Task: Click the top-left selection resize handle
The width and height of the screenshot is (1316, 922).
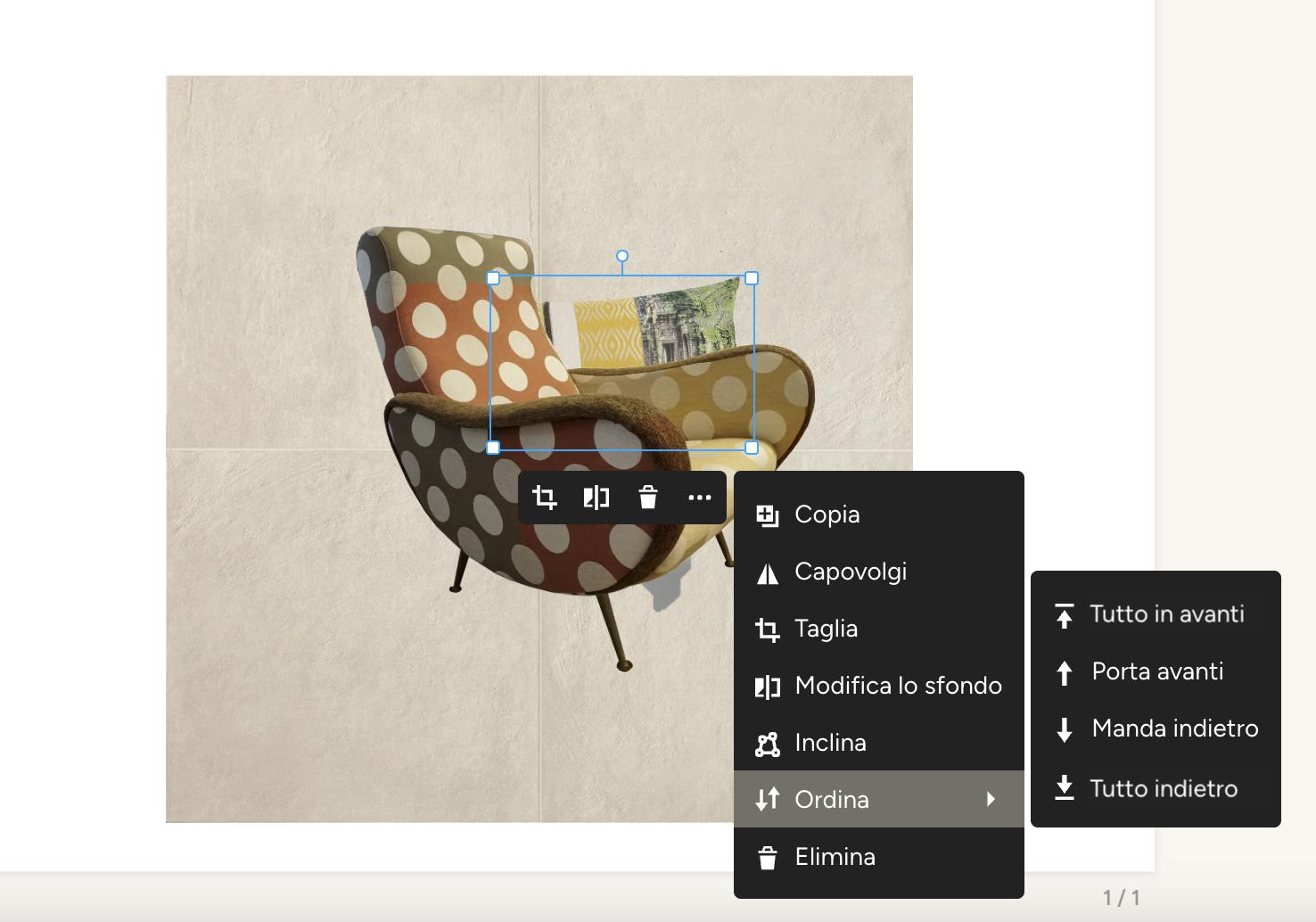Action: click(x=493, y=278)
